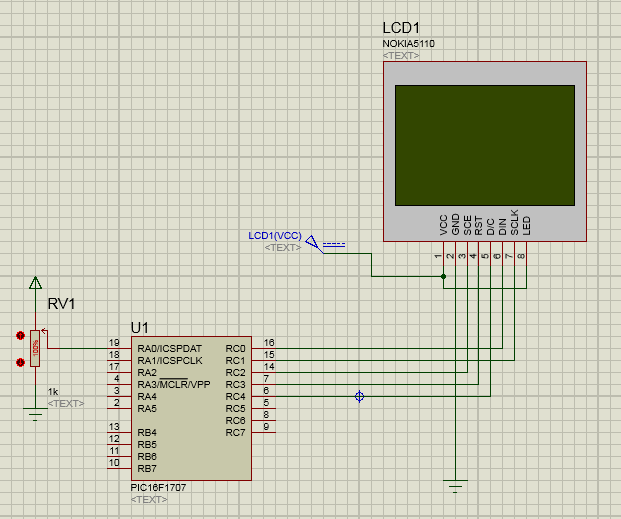Click pin number 13 beside RB4

pyautogui.click(x=114, y=426)
